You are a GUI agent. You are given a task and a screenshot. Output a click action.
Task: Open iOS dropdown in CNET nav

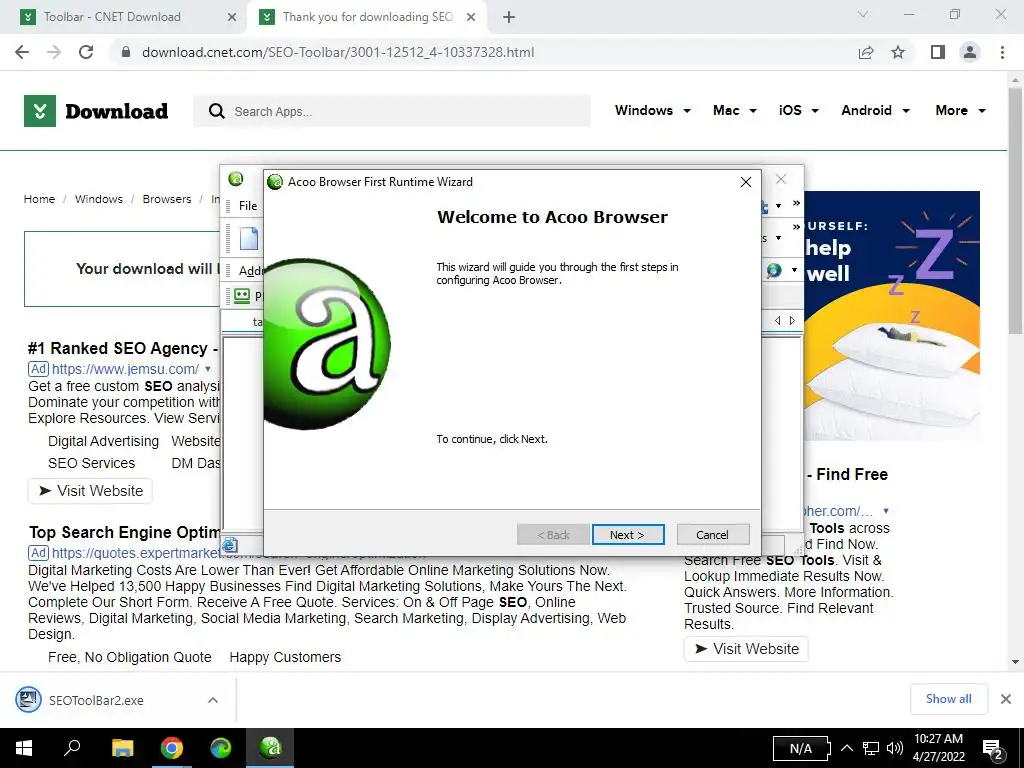coord(798,110)
